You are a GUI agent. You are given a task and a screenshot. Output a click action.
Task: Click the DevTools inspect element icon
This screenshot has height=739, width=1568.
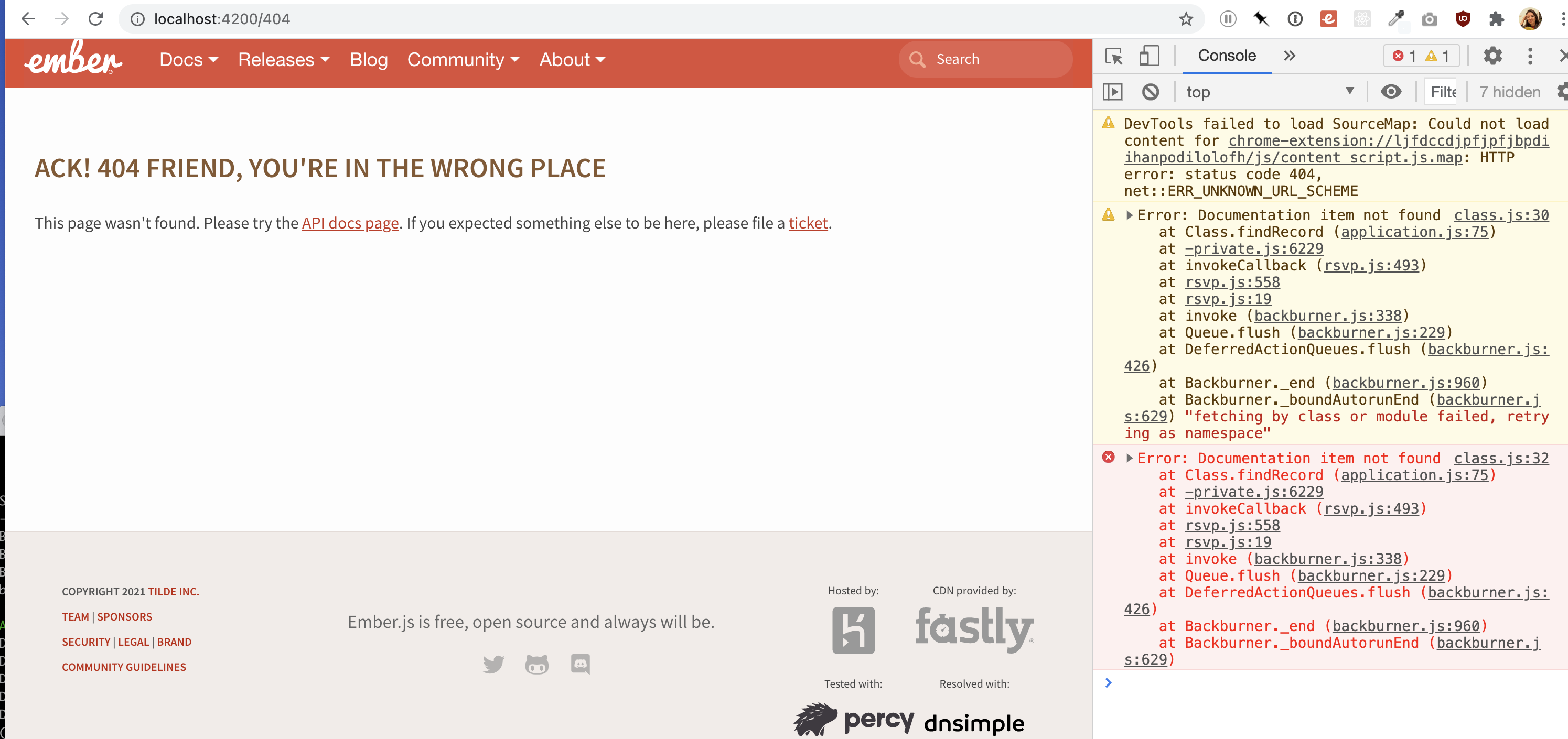[1114, 56]
